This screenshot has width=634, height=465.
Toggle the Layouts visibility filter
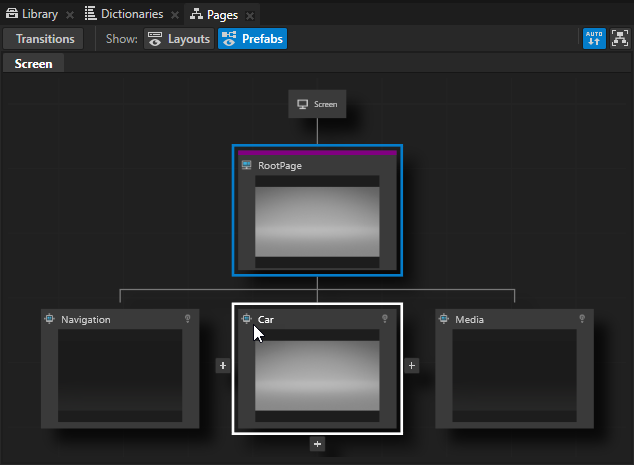click(x=178, y=39)
